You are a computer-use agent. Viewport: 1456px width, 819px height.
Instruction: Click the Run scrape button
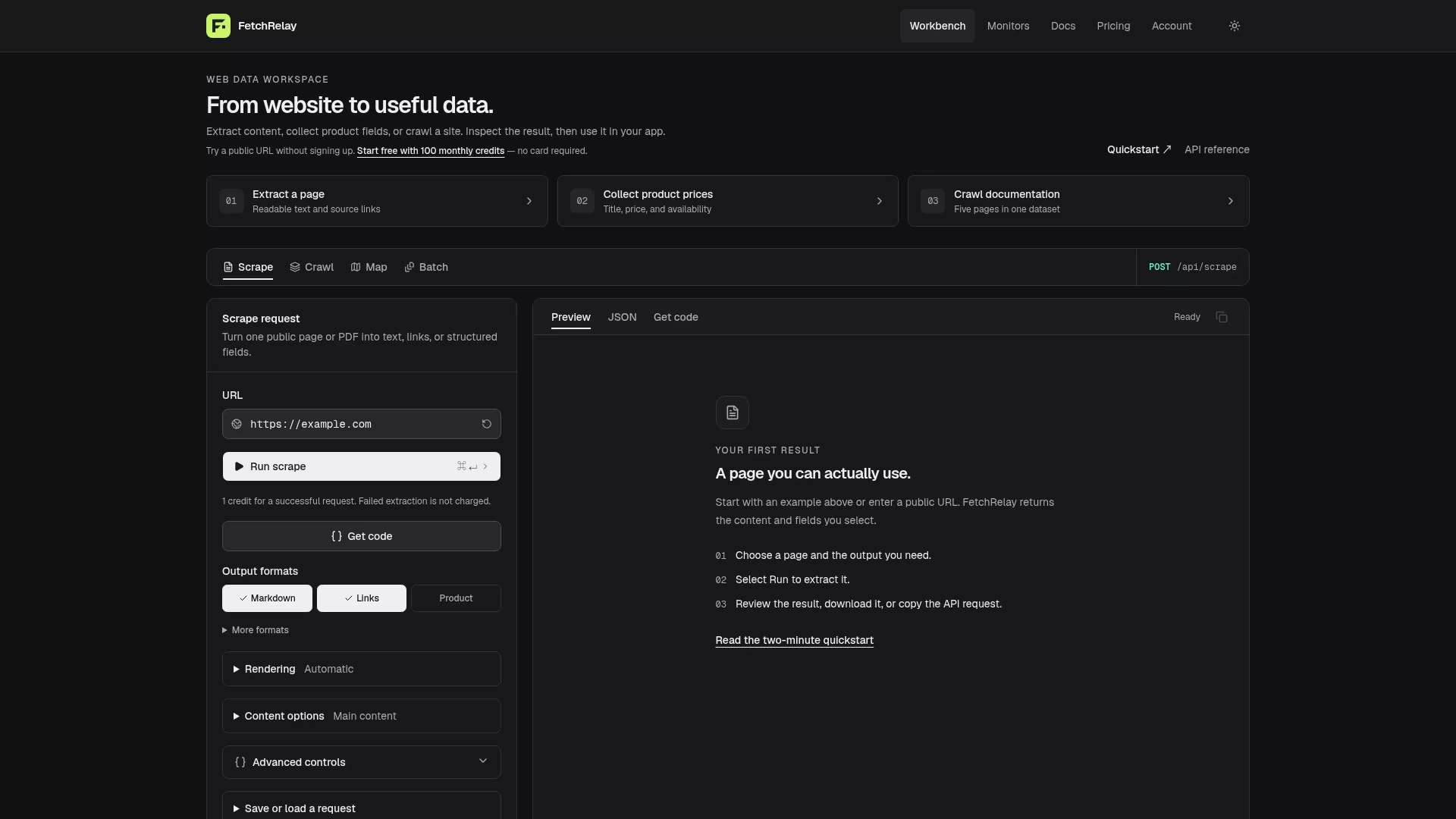tap(362, 466)
